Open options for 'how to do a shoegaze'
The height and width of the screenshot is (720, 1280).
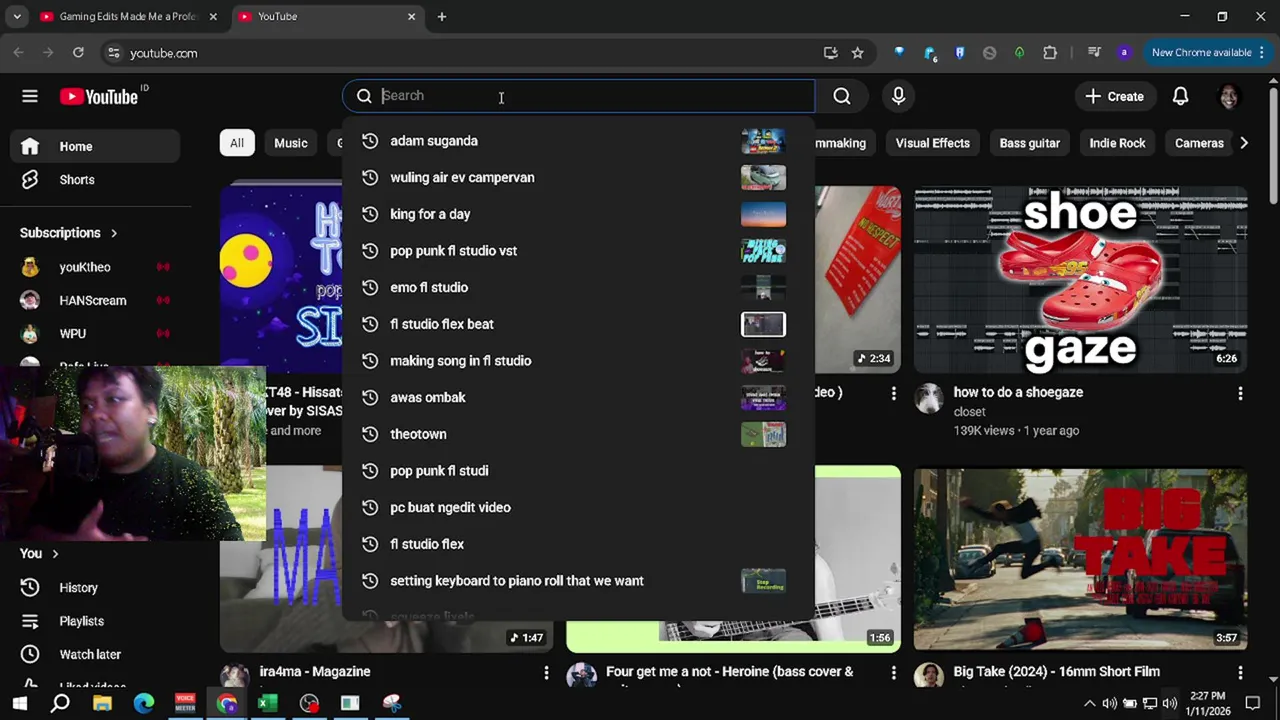pyautogui.click(x=1240, y=394)
